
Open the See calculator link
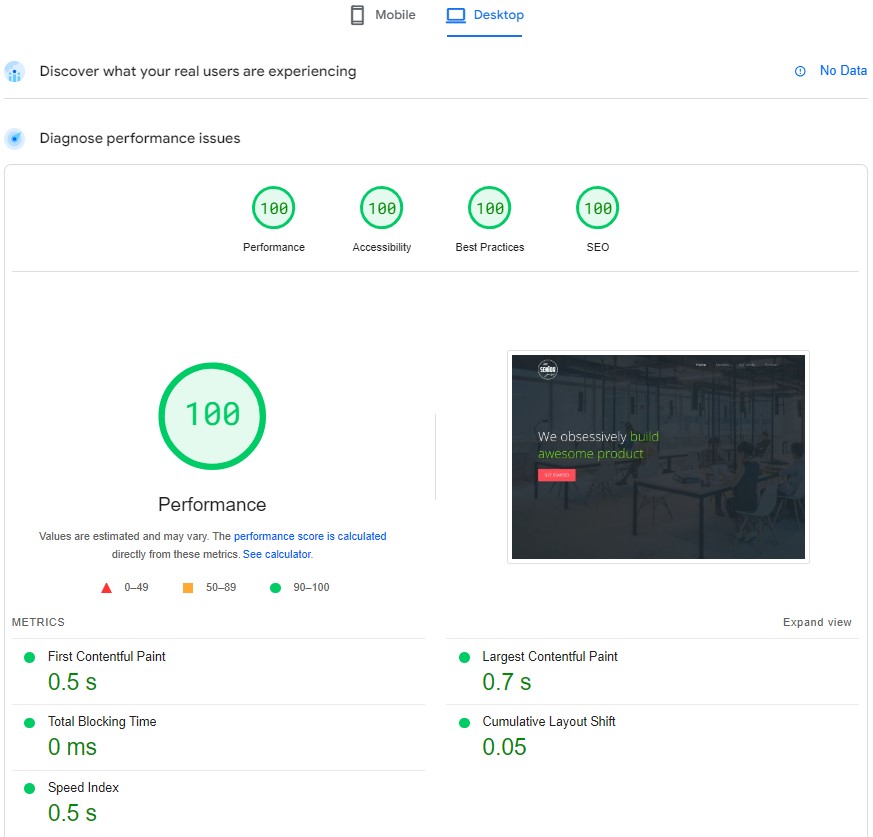pyautogui.click(x=277, y=555)
